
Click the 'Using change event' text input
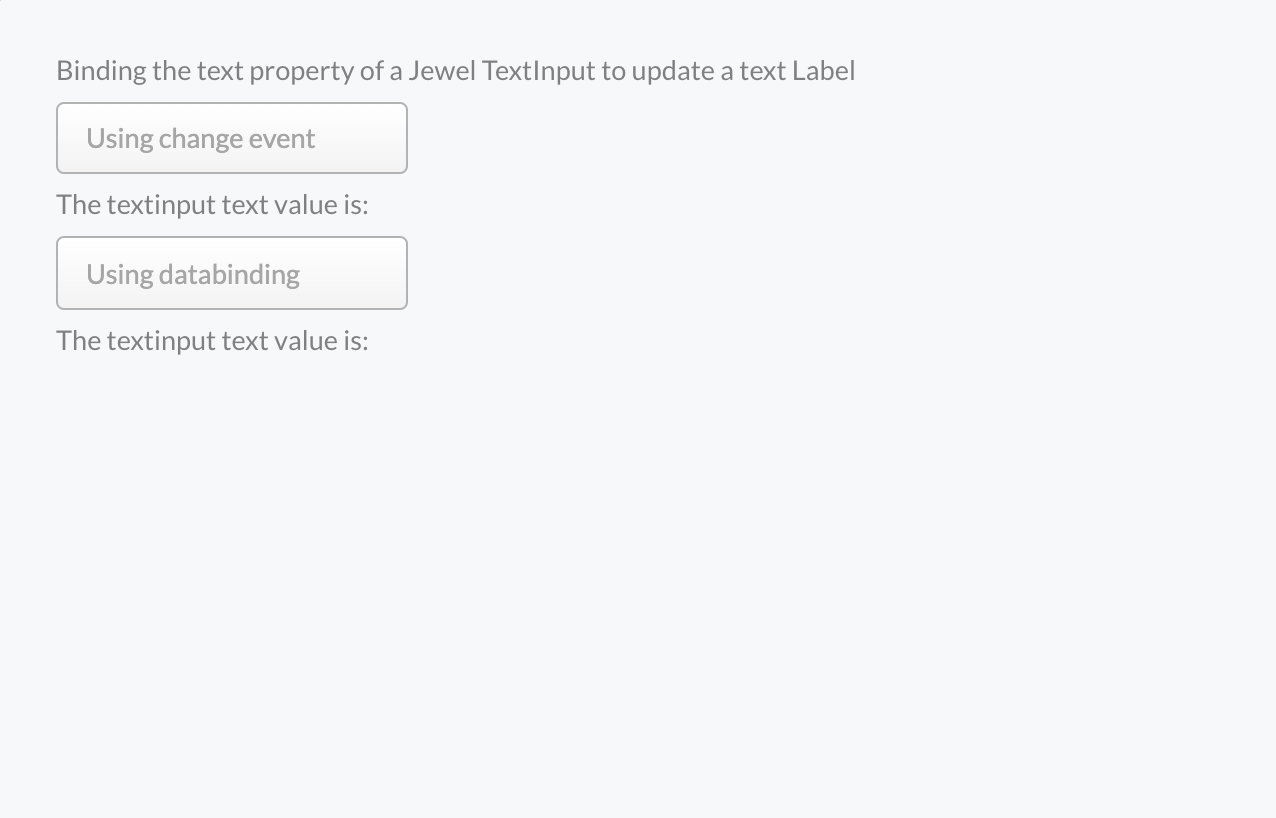pos(231,138)
